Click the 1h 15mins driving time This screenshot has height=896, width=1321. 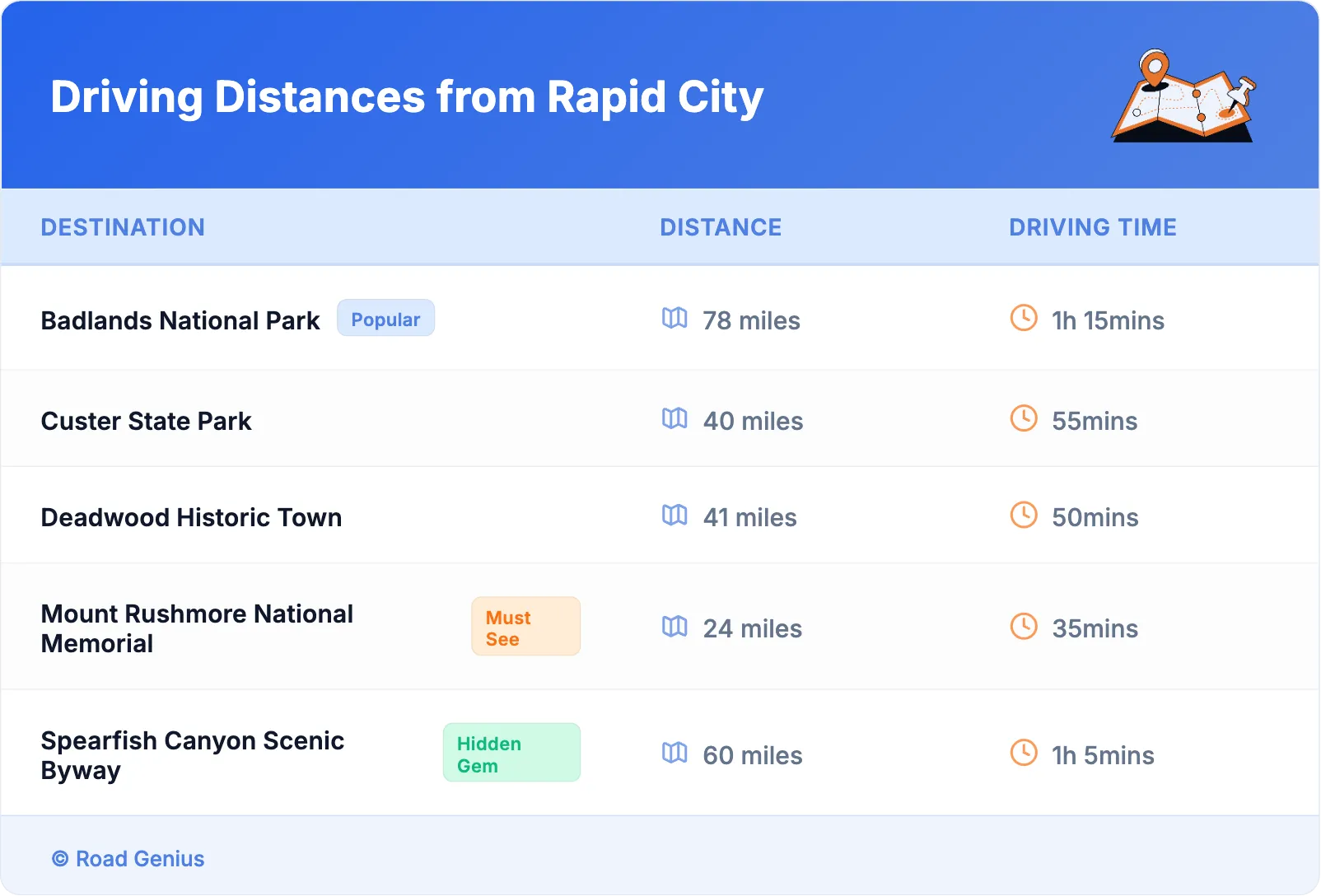[x=1108, y=320]
